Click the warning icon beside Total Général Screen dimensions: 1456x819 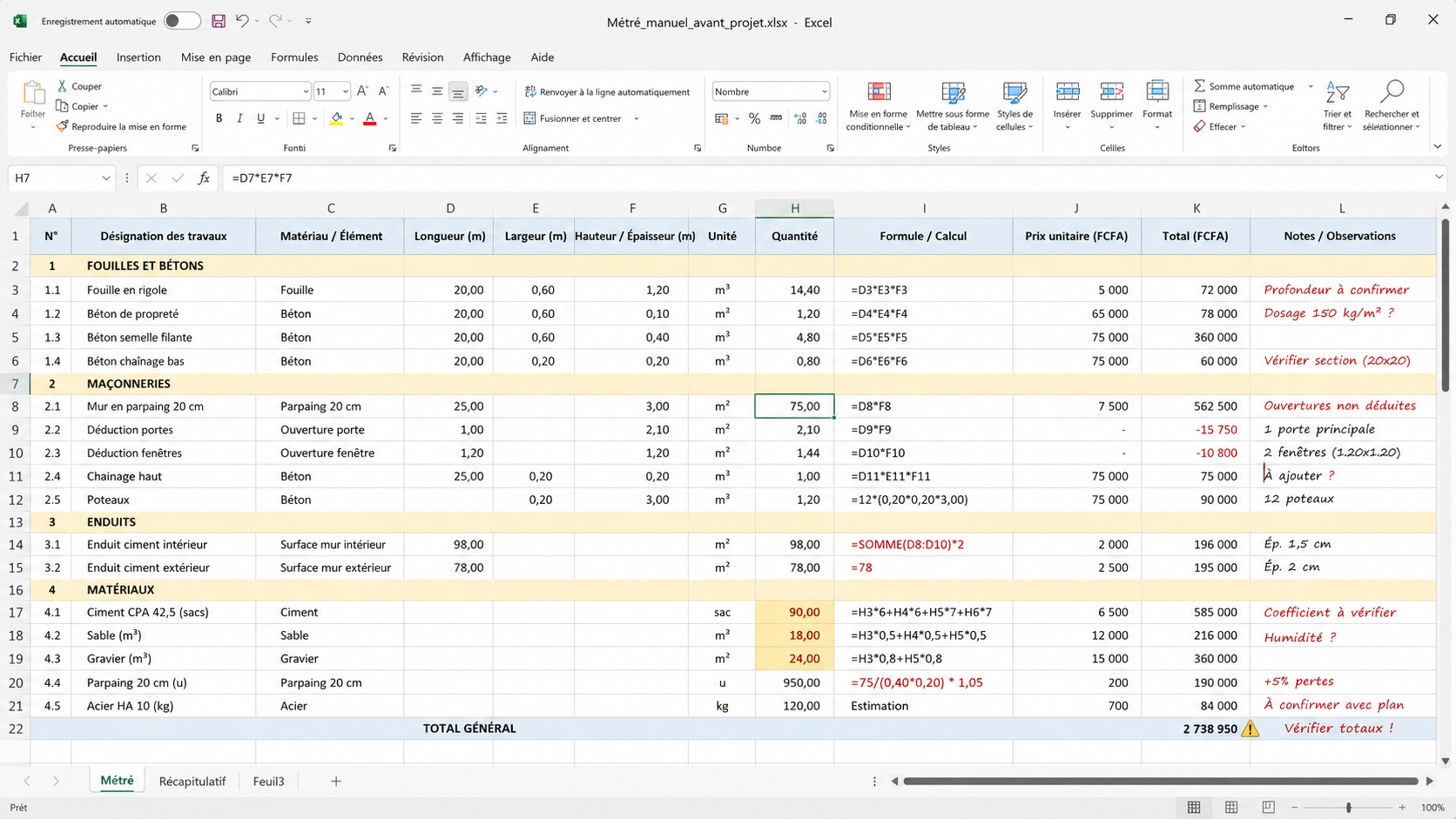pyautogui.click(x=1250, y=728)
